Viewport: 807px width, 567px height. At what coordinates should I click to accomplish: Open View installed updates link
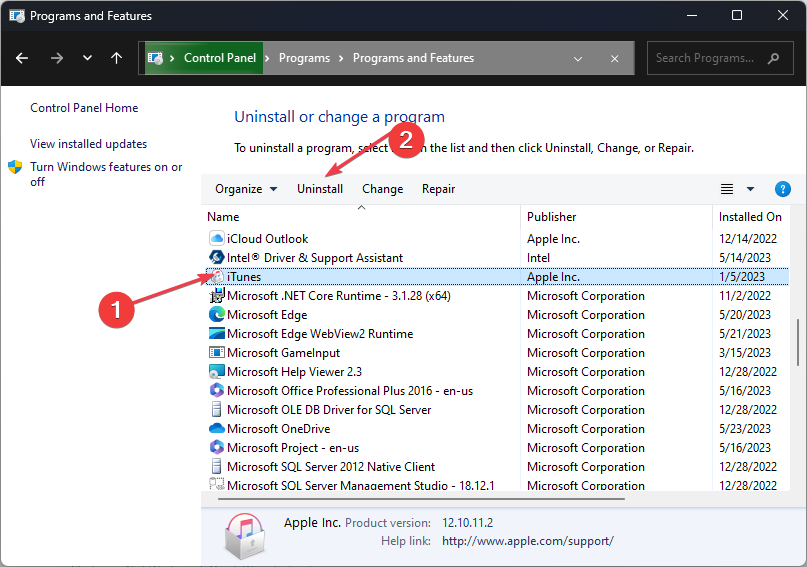89,144
